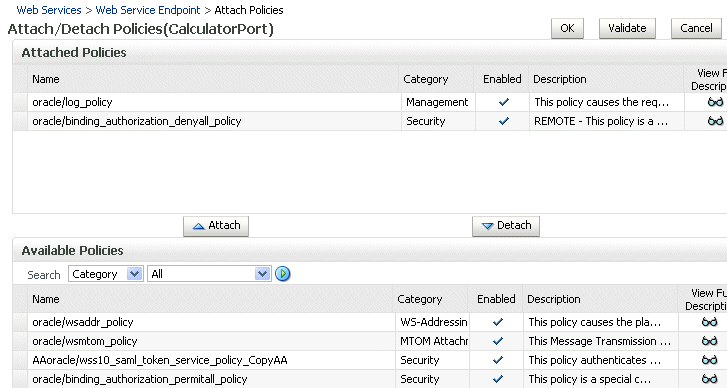Run the available policies search
The image size is (727, 388).
(282, 274)
